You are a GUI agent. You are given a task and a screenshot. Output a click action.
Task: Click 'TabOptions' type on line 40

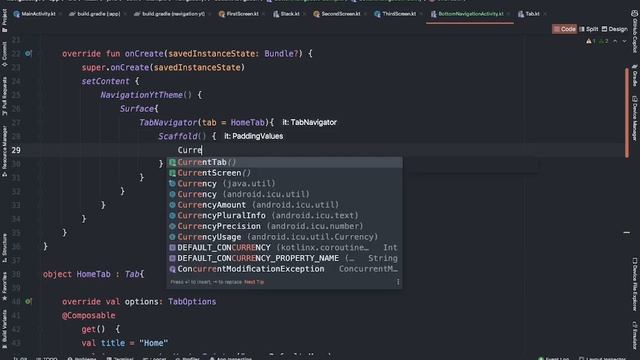click(192, 302)
